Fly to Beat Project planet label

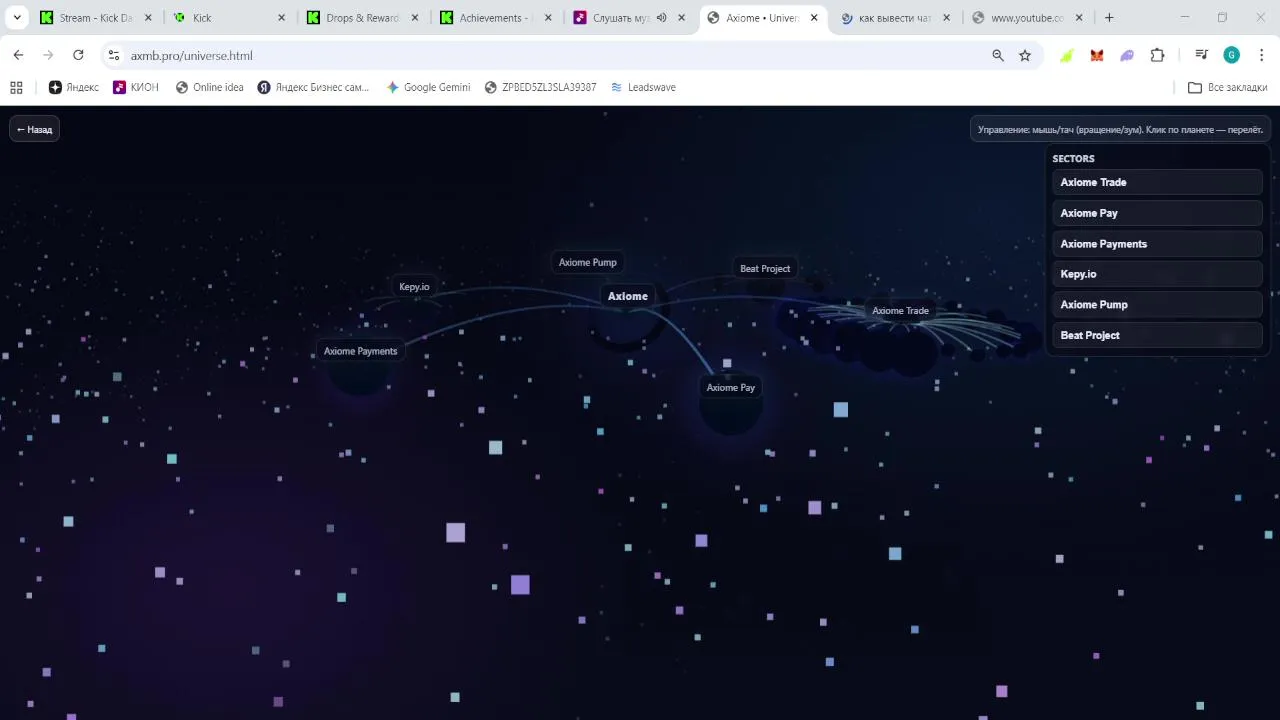point(765,268)
